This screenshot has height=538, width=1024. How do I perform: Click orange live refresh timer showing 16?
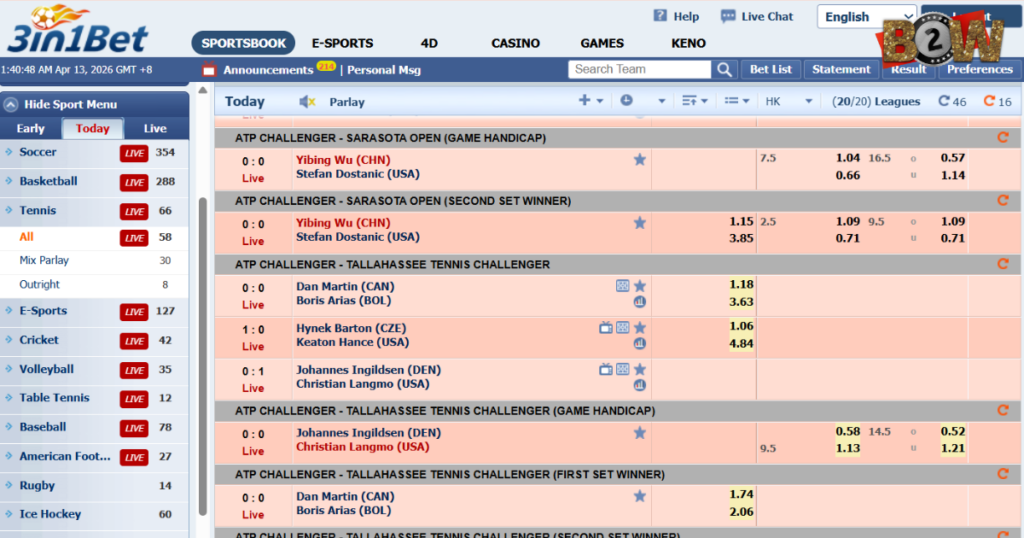click(x=997, y=101)
